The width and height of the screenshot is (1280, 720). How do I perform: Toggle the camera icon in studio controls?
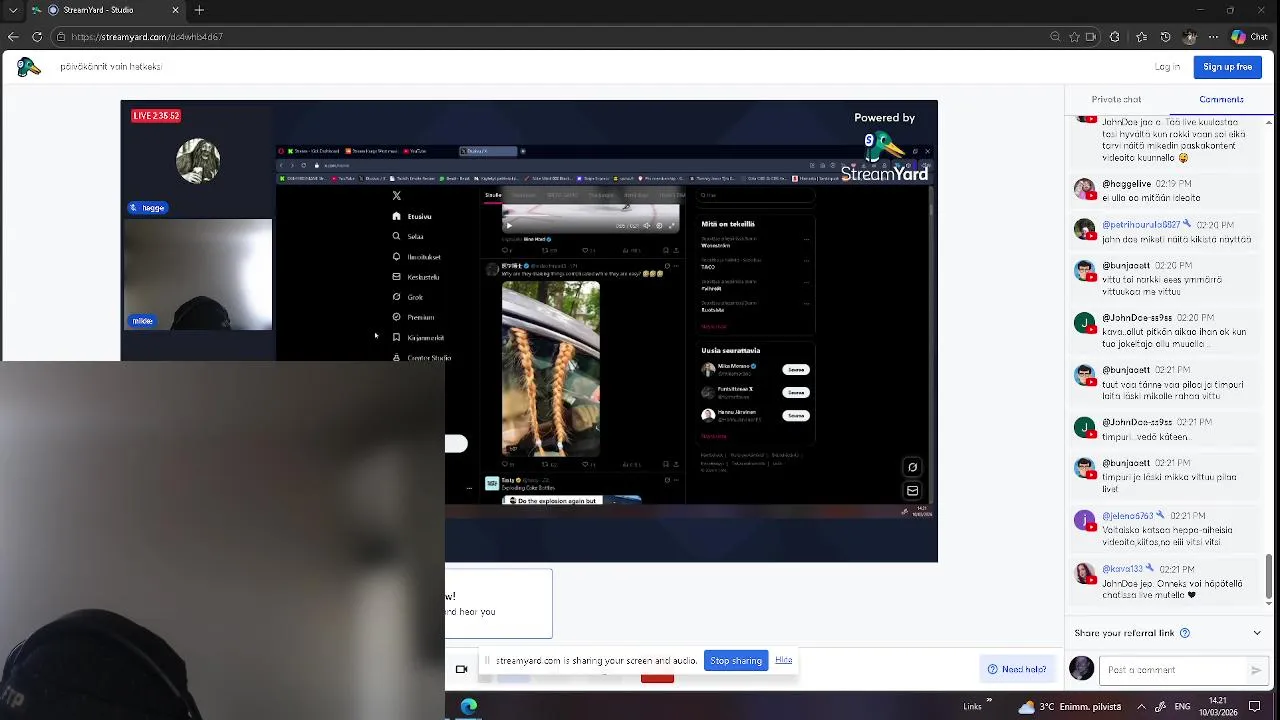pyautogui.click(x=461, y=669)
